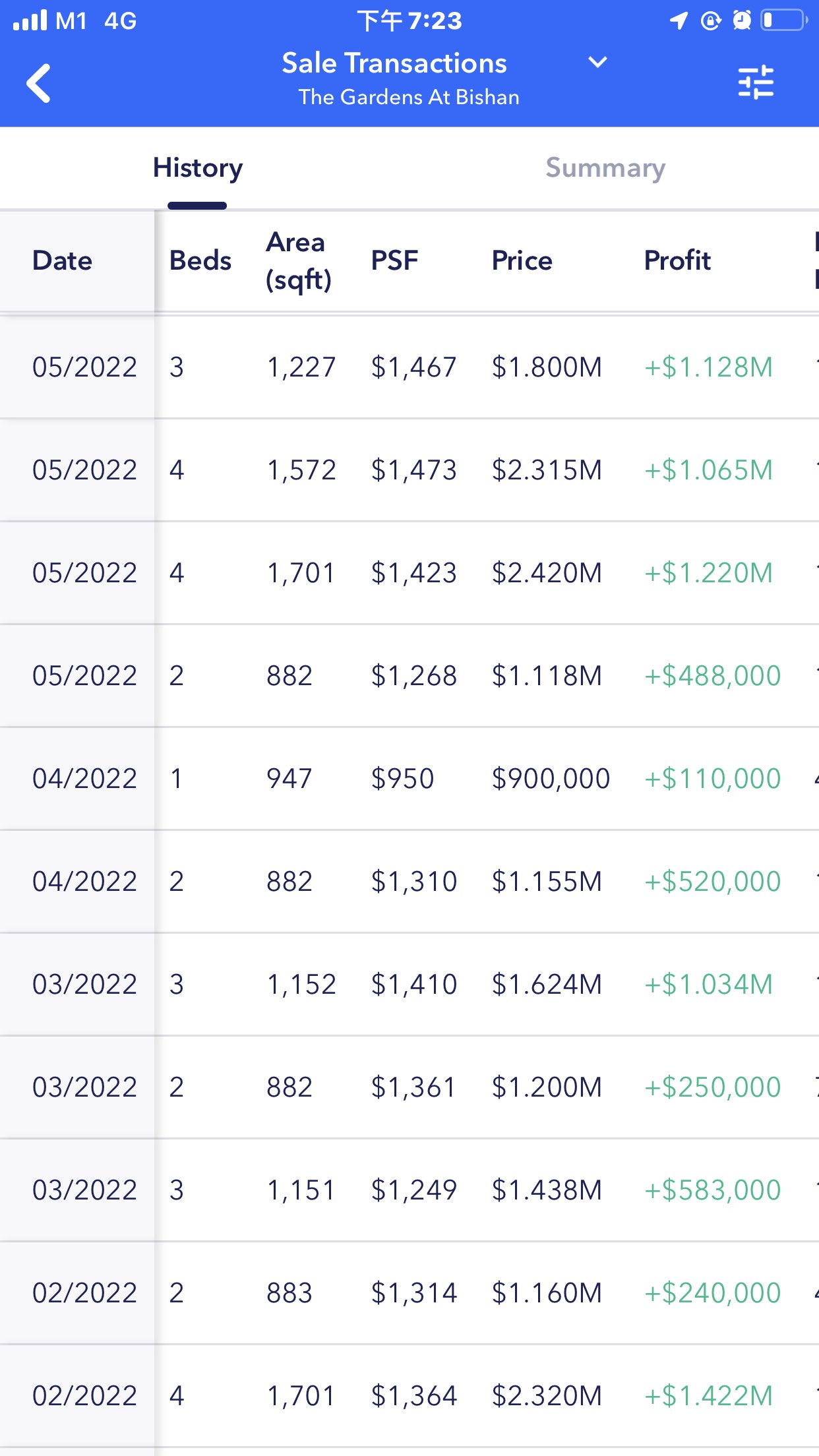Viewport: 819px width, 1456px height.
Task: Tap the Beds column header
Action: click(x=200, y=261)
